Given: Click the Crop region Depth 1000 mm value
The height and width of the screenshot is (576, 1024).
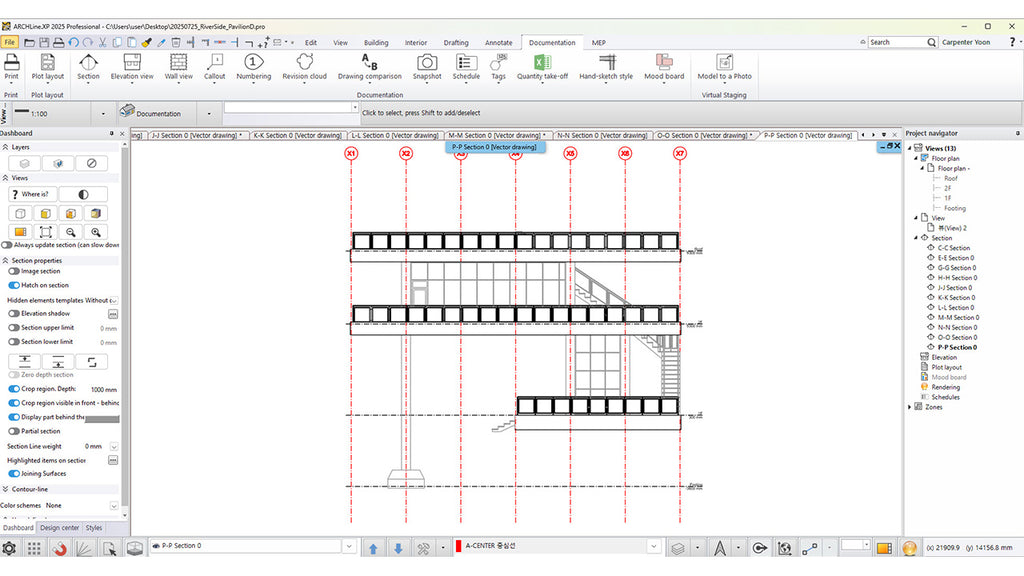Looking at the screenshot, I should click(104, 389).
